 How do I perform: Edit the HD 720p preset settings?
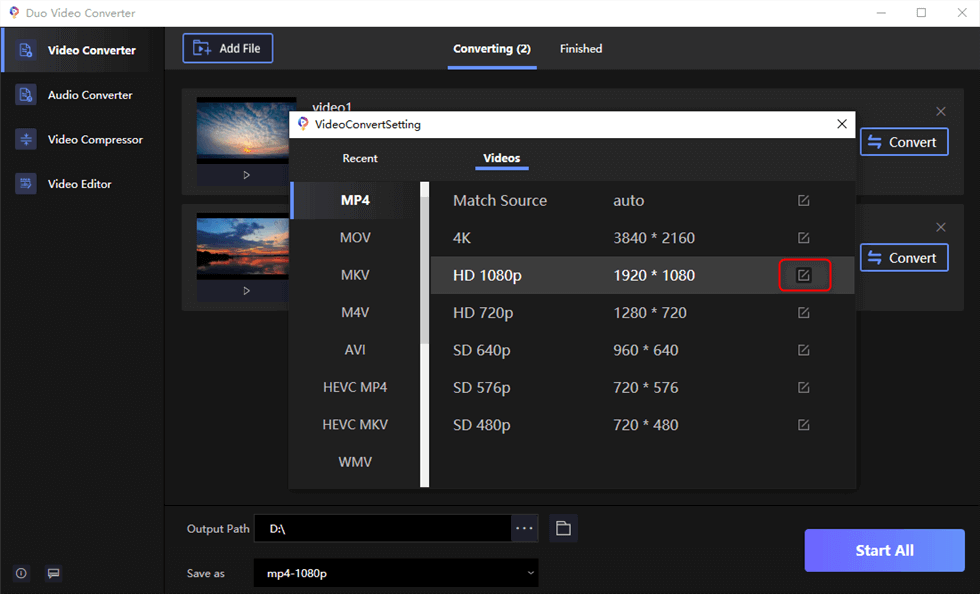(804, 313)
